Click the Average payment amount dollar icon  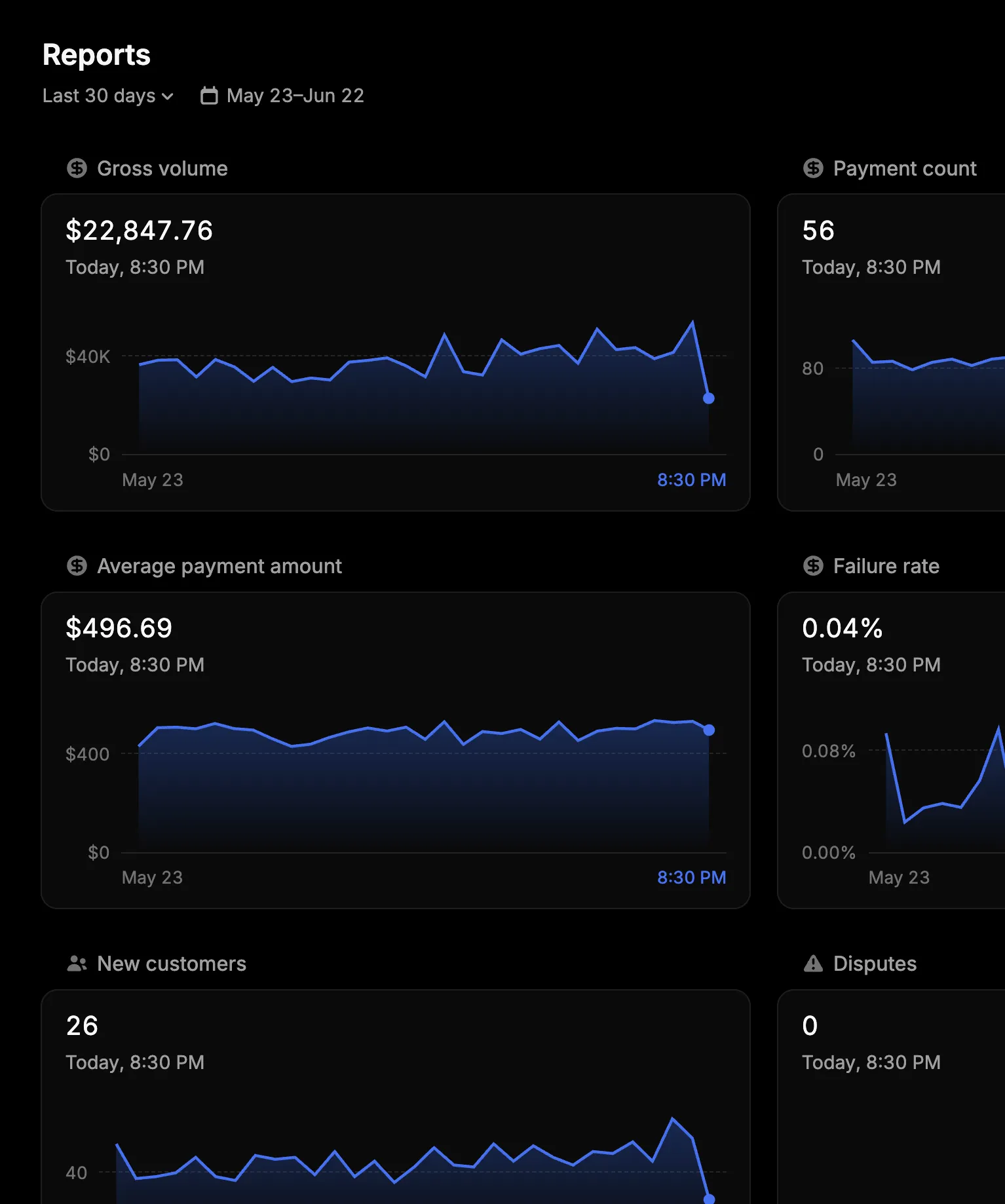77,566
